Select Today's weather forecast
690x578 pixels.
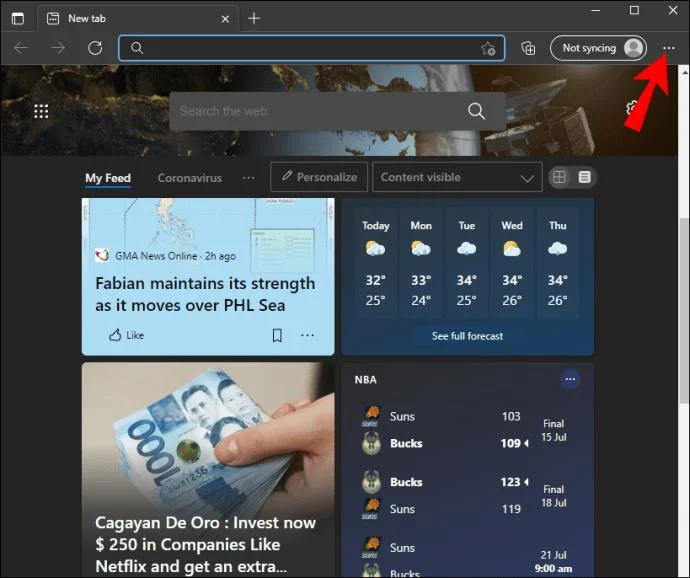375,263
